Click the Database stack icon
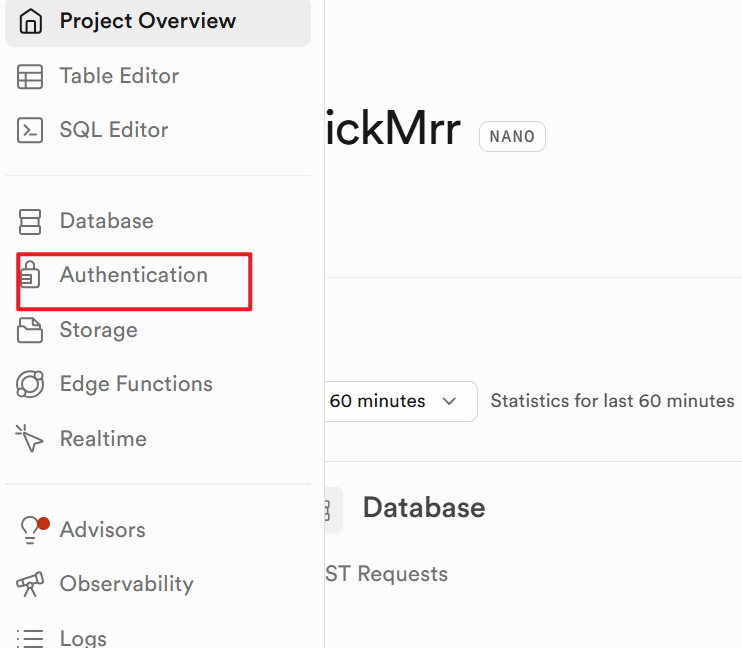Screen dimensions: 742x648 [31, 221]
